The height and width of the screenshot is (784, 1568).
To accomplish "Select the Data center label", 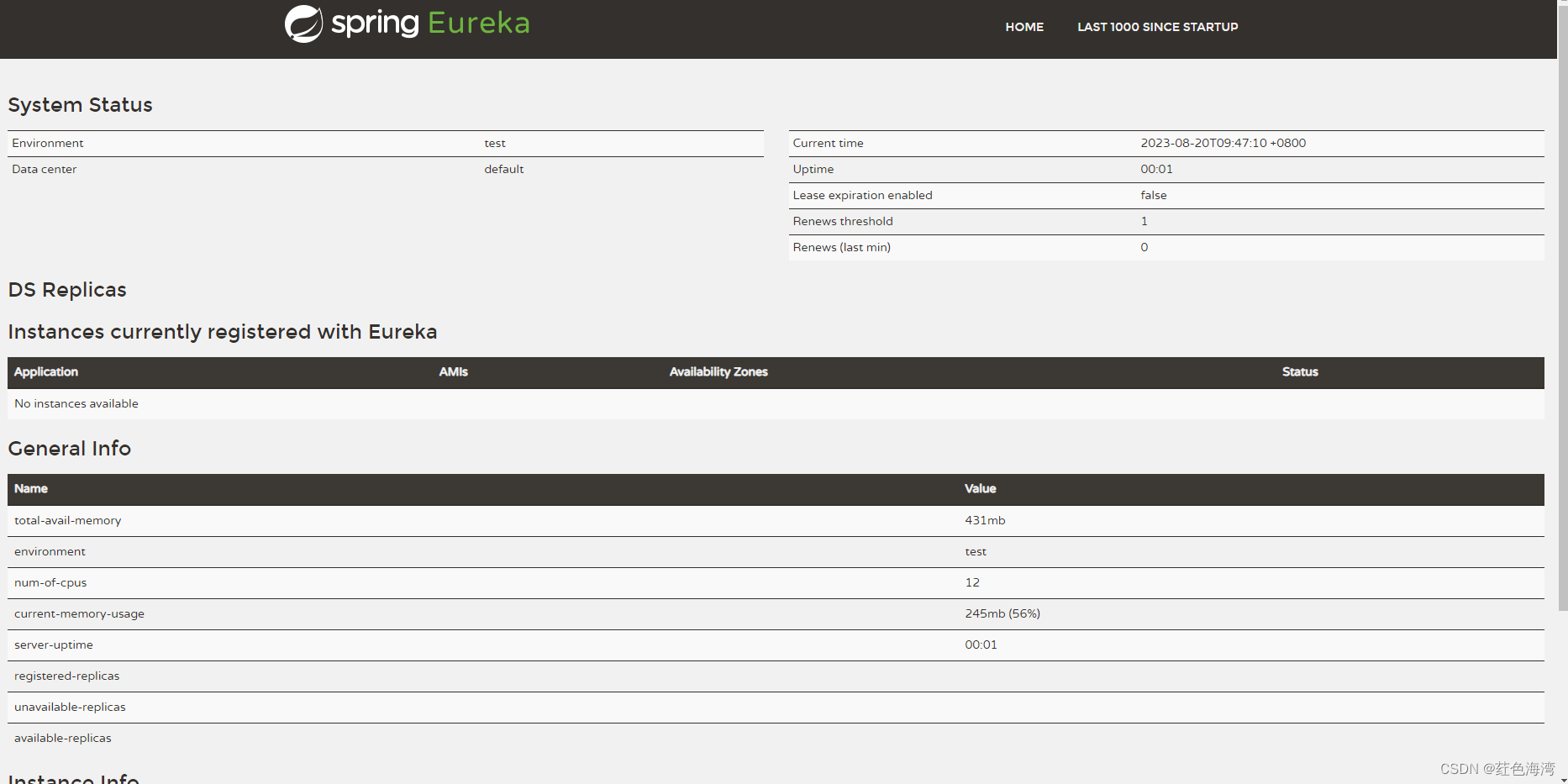I will click(44, 170).
